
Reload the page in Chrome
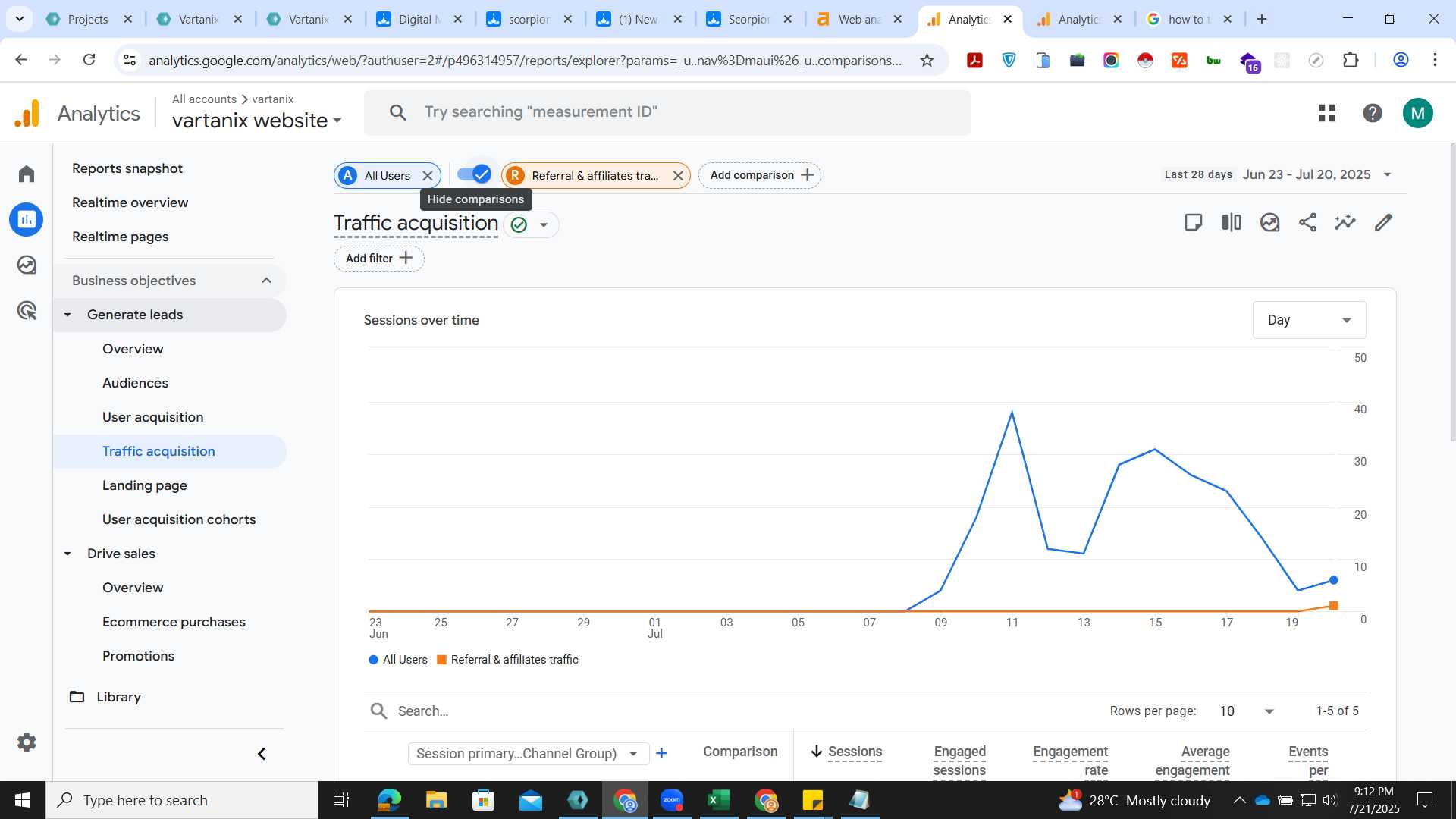[x=89, y=59]
